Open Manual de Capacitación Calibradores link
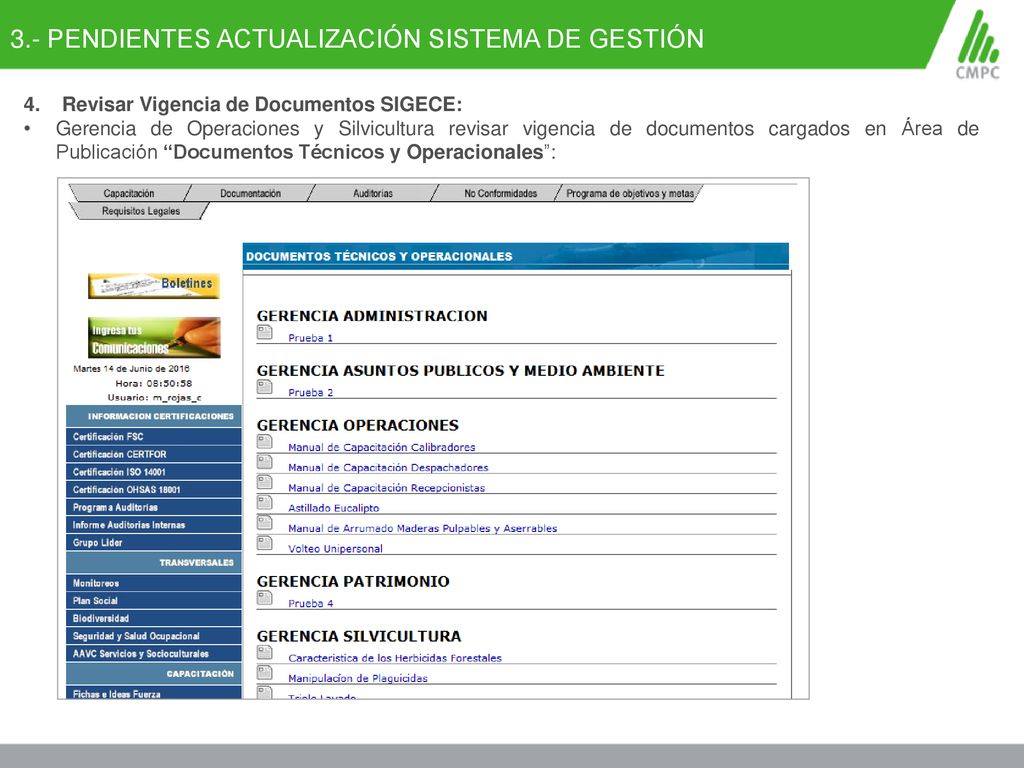Screen dimensions: 1024x768 pos(381,447)
